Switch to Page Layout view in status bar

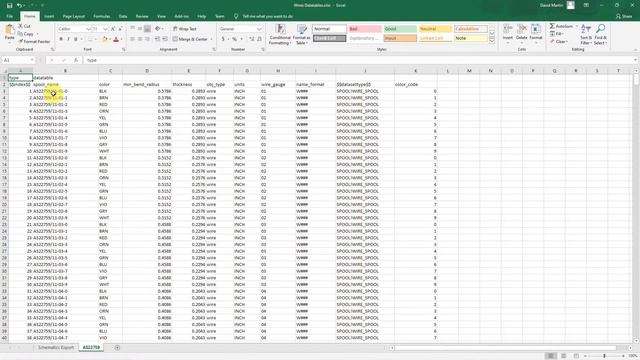564,356
